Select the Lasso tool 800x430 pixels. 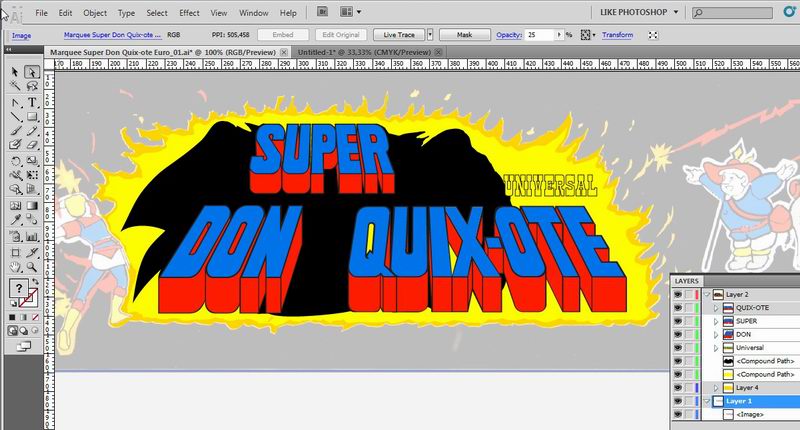tap(32, 86)
